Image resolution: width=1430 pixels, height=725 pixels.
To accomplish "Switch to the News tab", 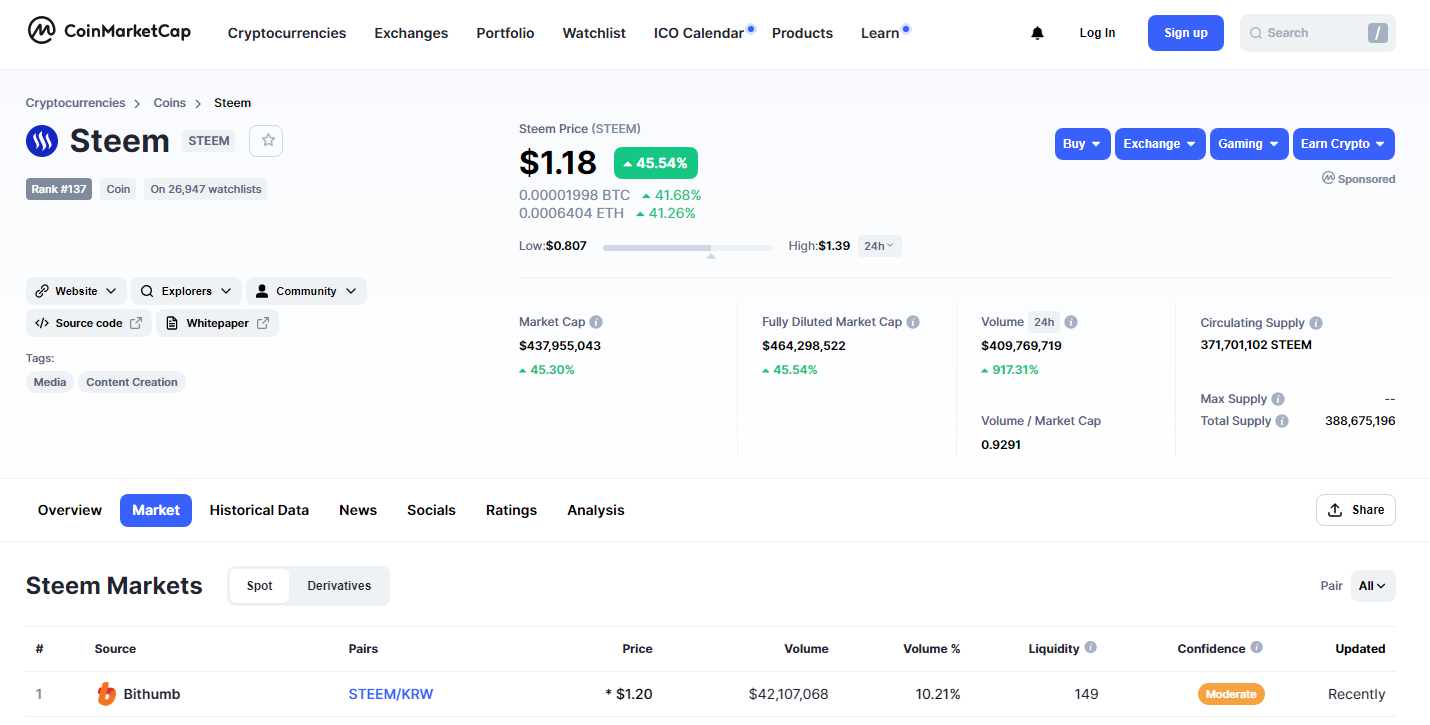I will tap(358, 510).
